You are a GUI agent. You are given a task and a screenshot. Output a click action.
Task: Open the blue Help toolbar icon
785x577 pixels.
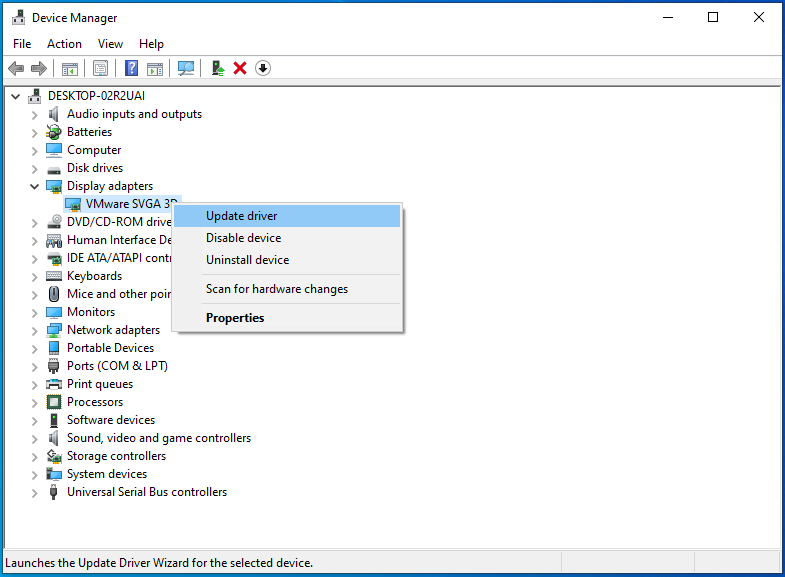click(x=131, y=68)
